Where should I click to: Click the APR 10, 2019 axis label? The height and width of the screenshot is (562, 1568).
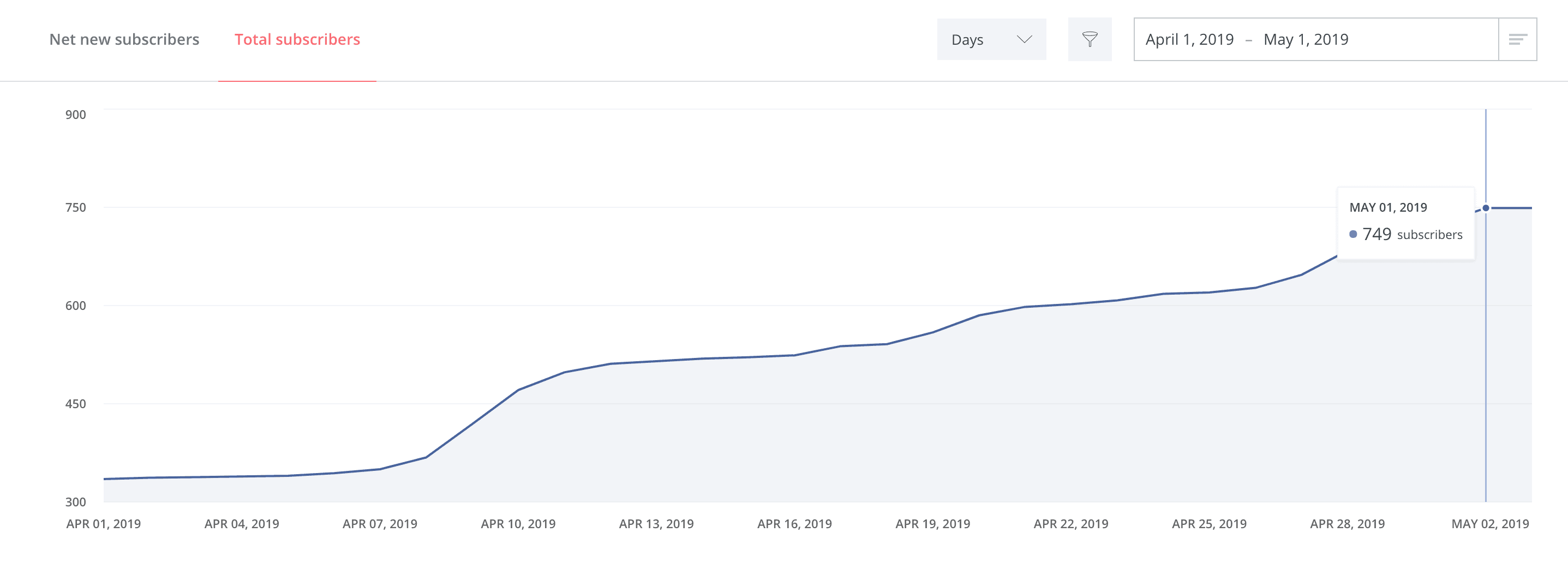tap(518, 524)
